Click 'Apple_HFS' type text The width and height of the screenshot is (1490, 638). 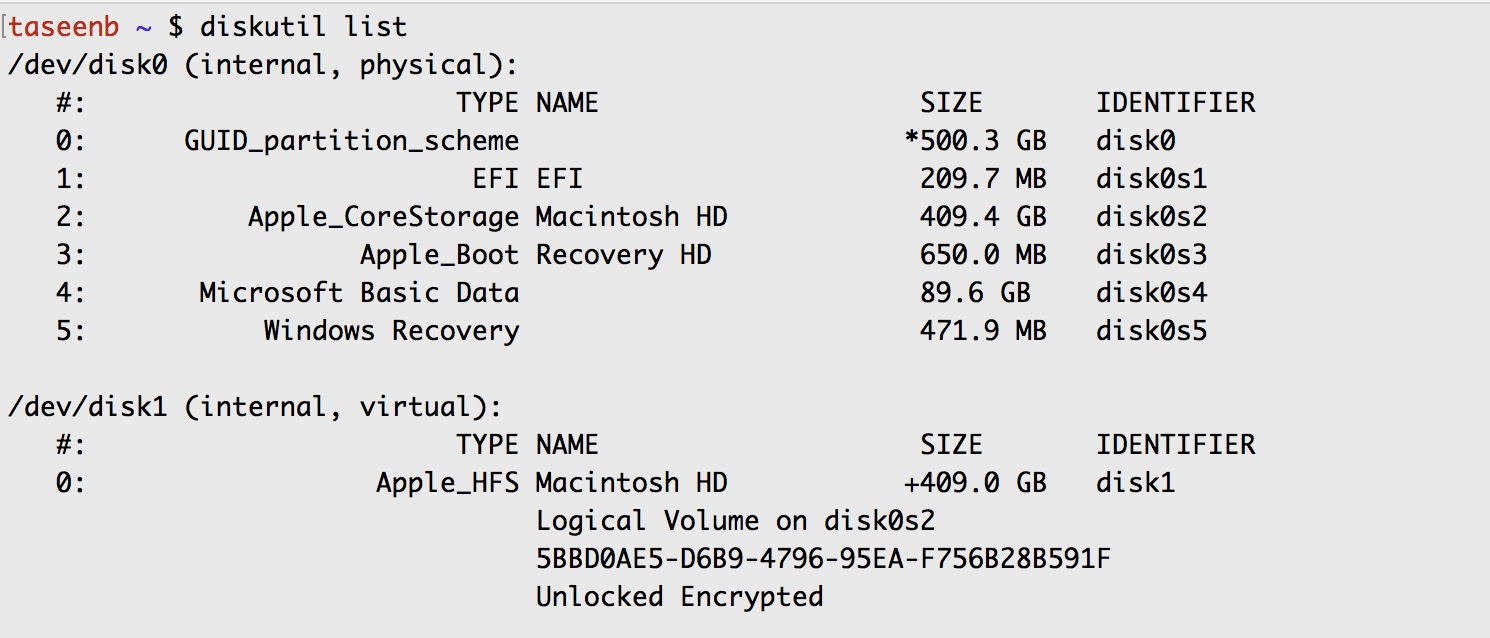447,483
